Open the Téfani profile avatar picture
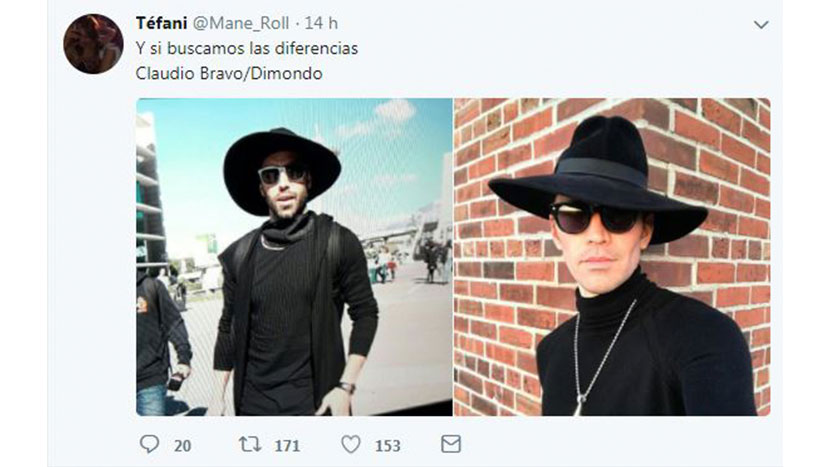The height and width of the screenshot is (467, 830). pos(93,44)
